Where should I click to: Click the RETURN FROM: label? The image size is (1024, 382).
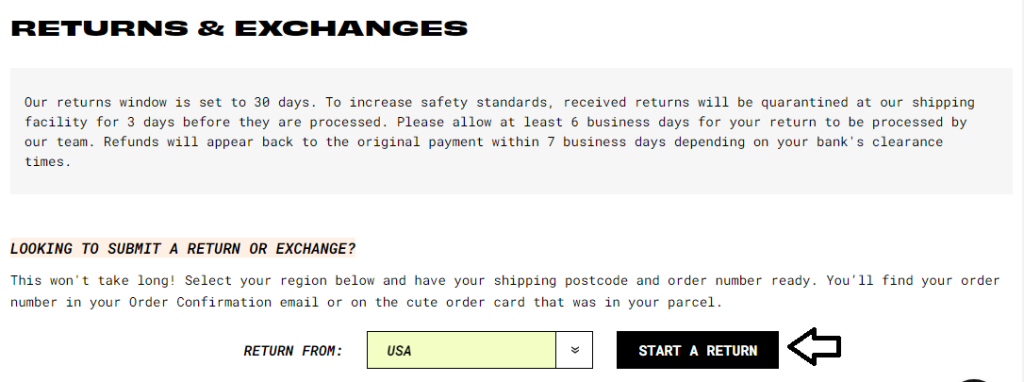293,351
